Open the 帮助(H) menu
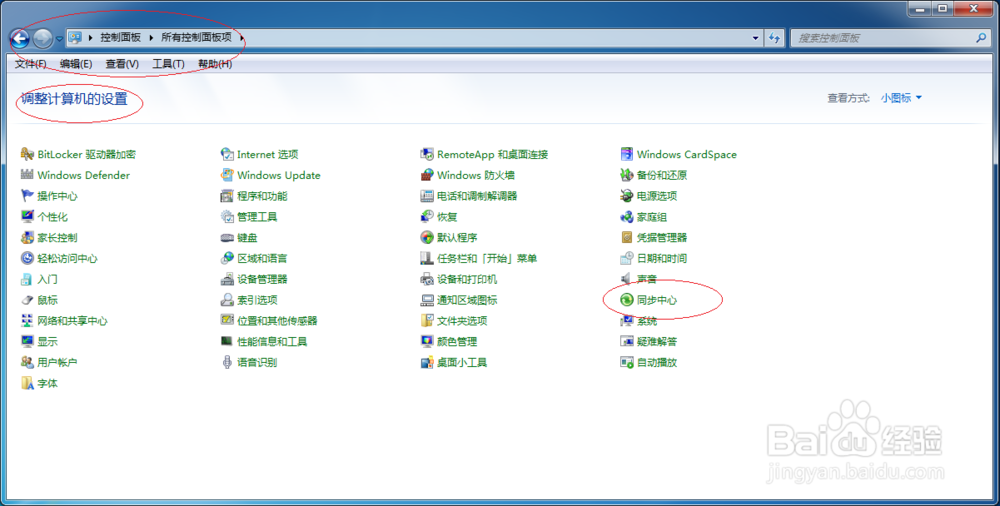The width and height of the screenshot is (1000, 506). [x=215, y=64]
